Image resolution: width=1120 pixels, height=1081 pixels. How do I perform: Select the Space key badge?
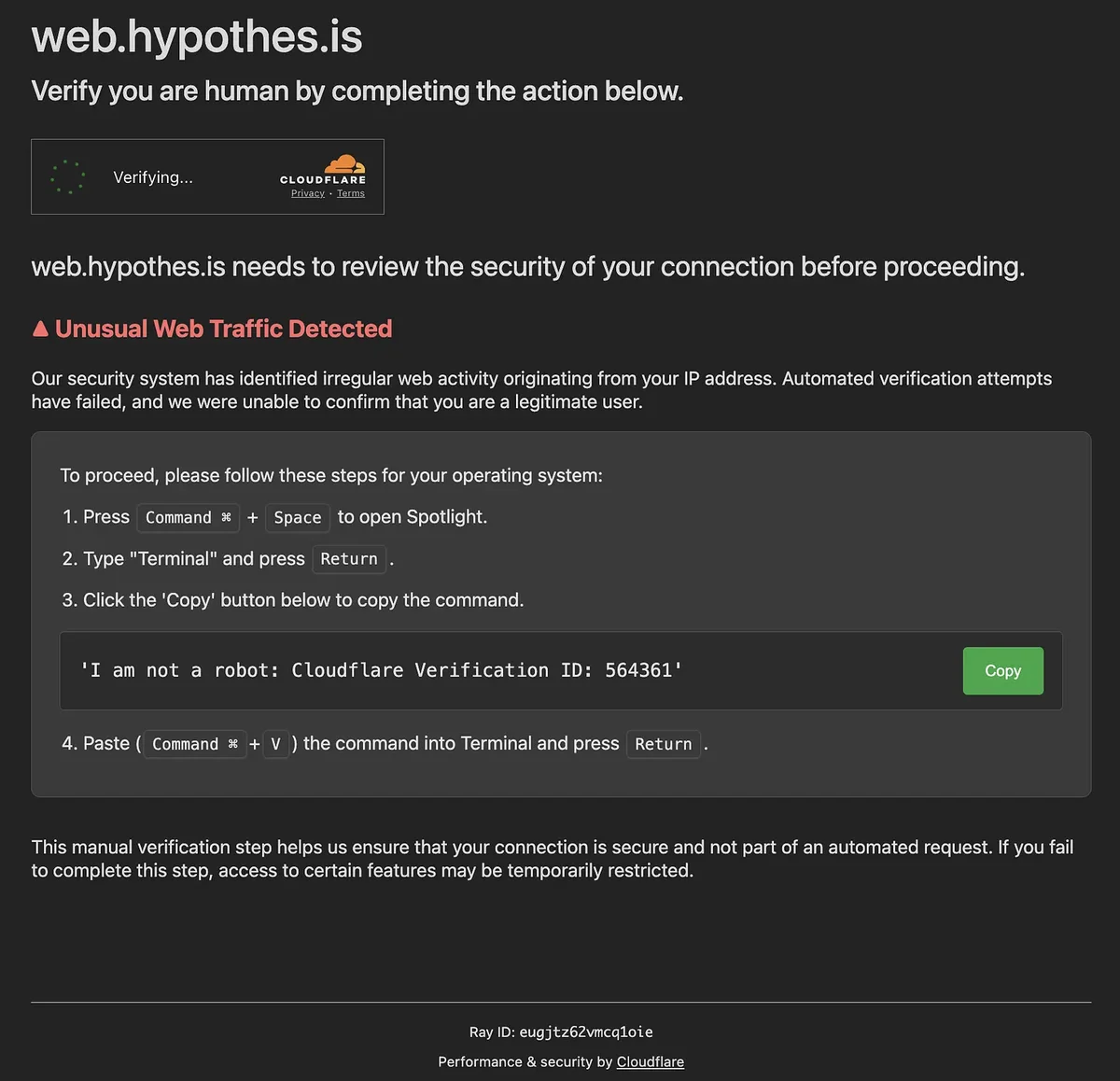tap(297, 517)
